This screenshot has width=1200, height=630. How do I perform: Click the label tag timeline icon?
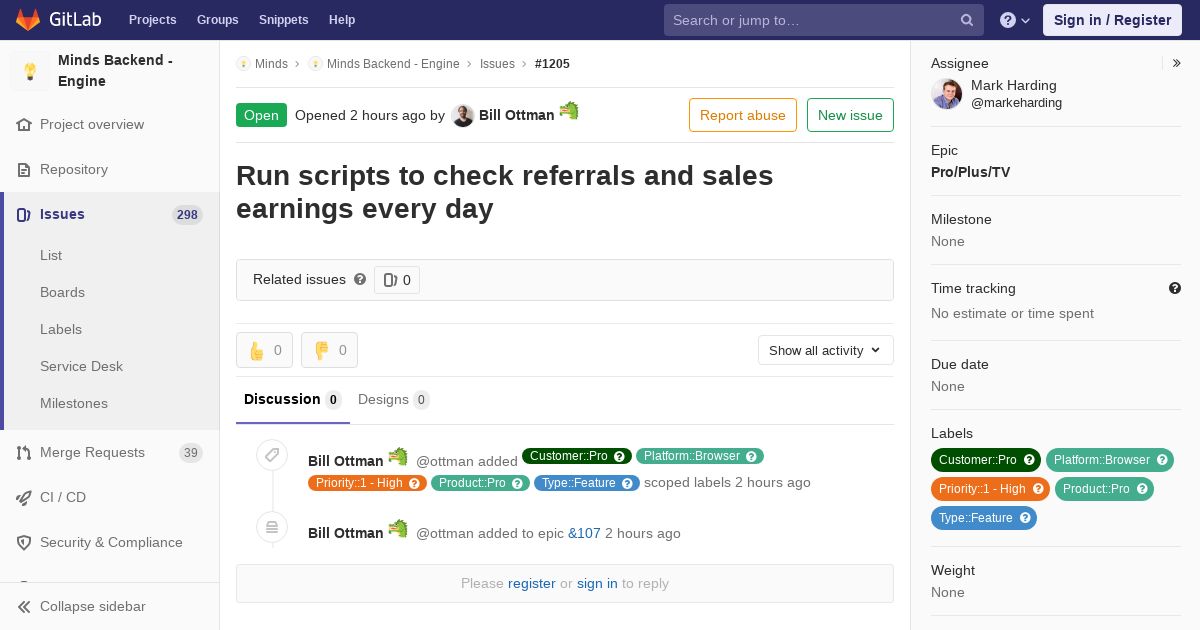pyautogui.click(x=271, y=455)
